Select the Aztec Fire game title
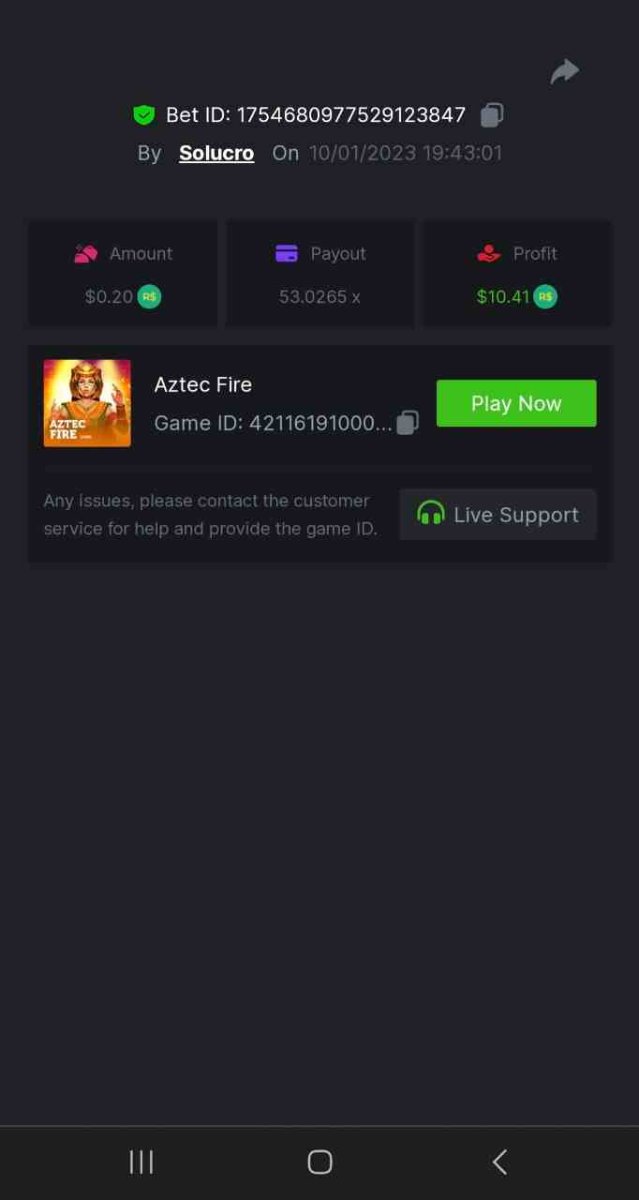The width and height of the screenshot is (639, 1200). (203, 384)
